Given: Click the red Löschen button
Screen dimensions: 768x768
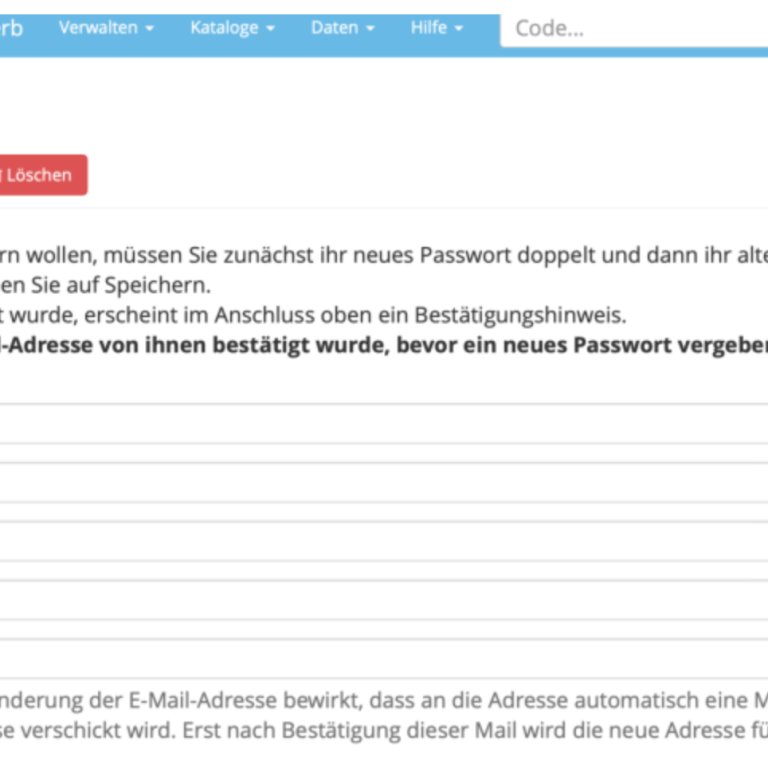Looking at the screenshot, I should [43, 175].
